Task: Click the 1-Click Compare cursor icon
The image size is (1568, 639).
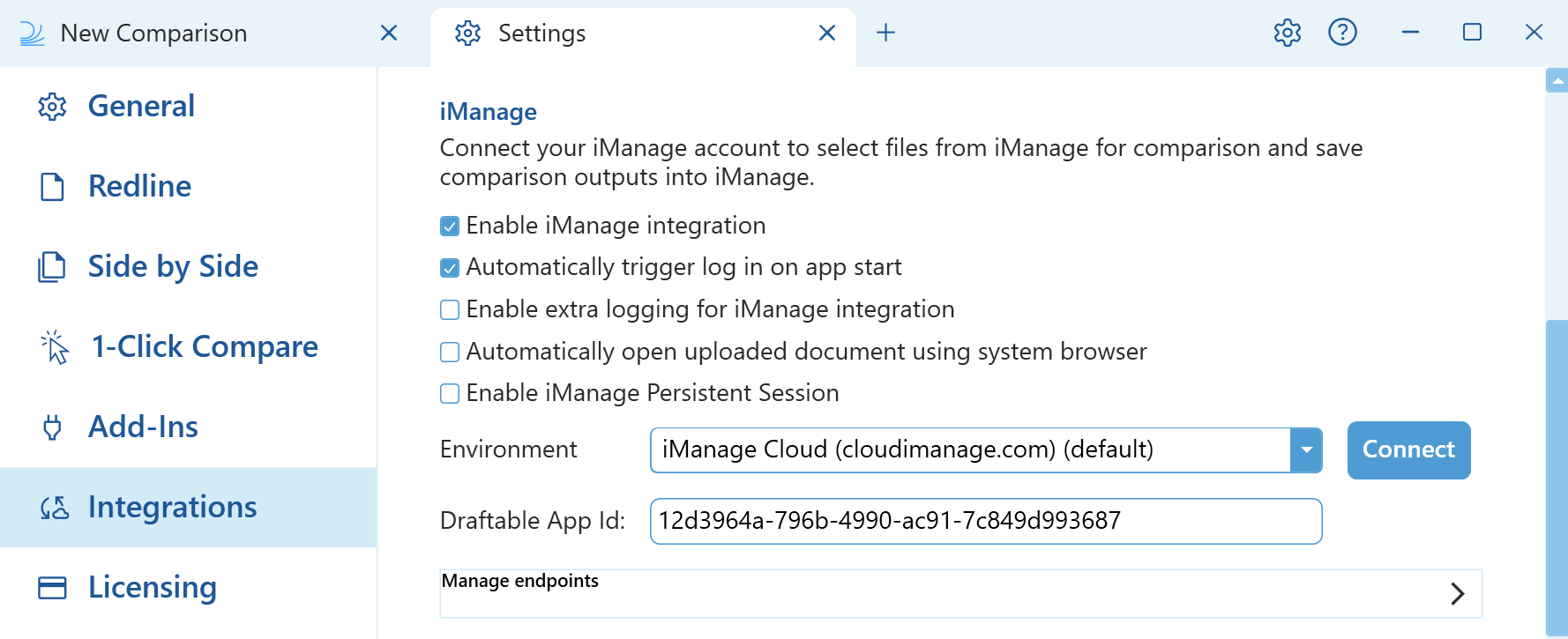Action: (x=55, y=347)
